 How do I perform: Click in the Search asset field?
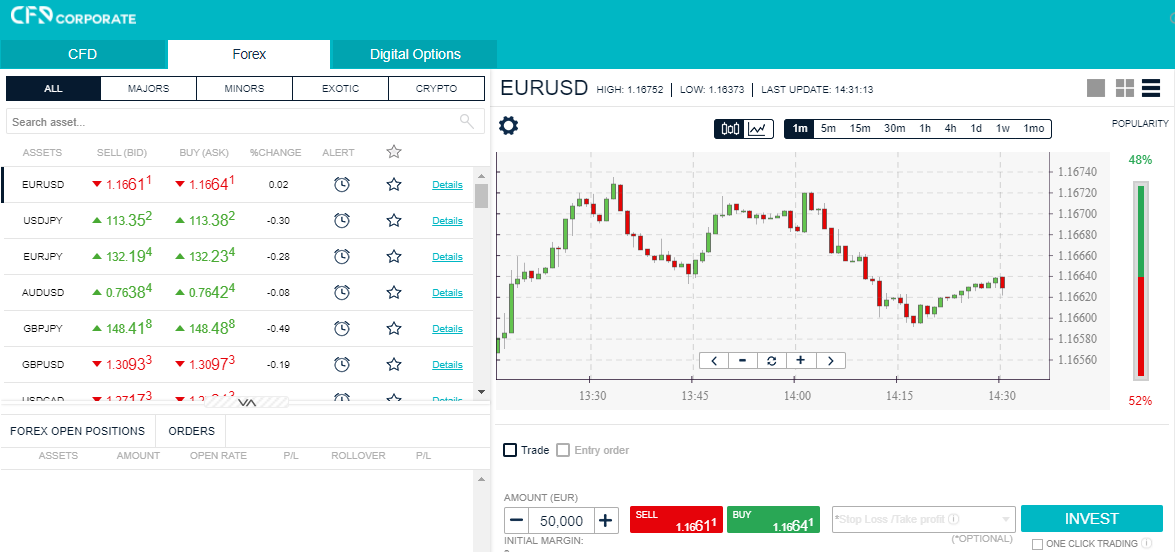[x=232, y=121]
